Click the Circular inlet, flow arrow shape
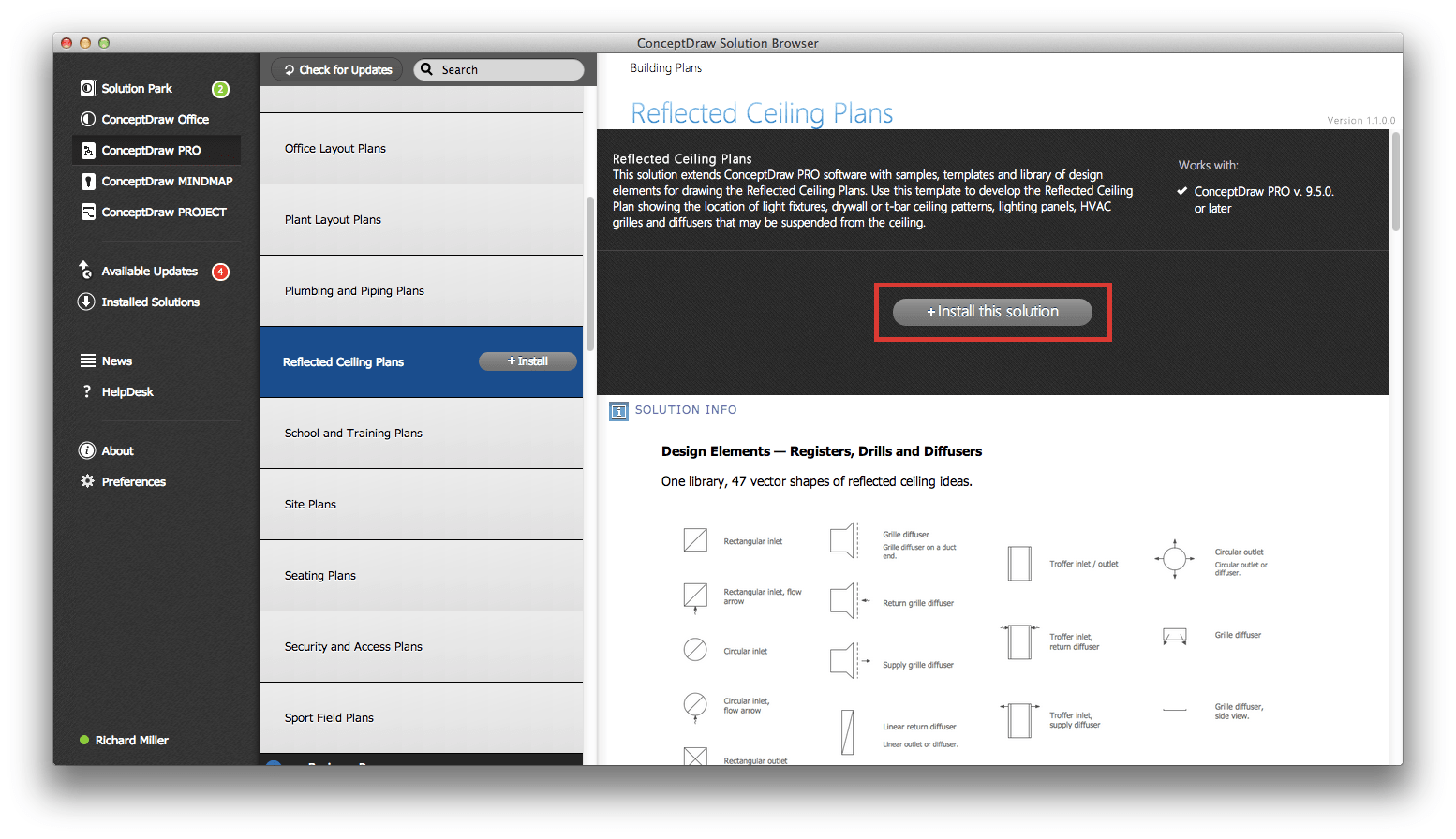The image size is (1456, 839). (695, 706)
